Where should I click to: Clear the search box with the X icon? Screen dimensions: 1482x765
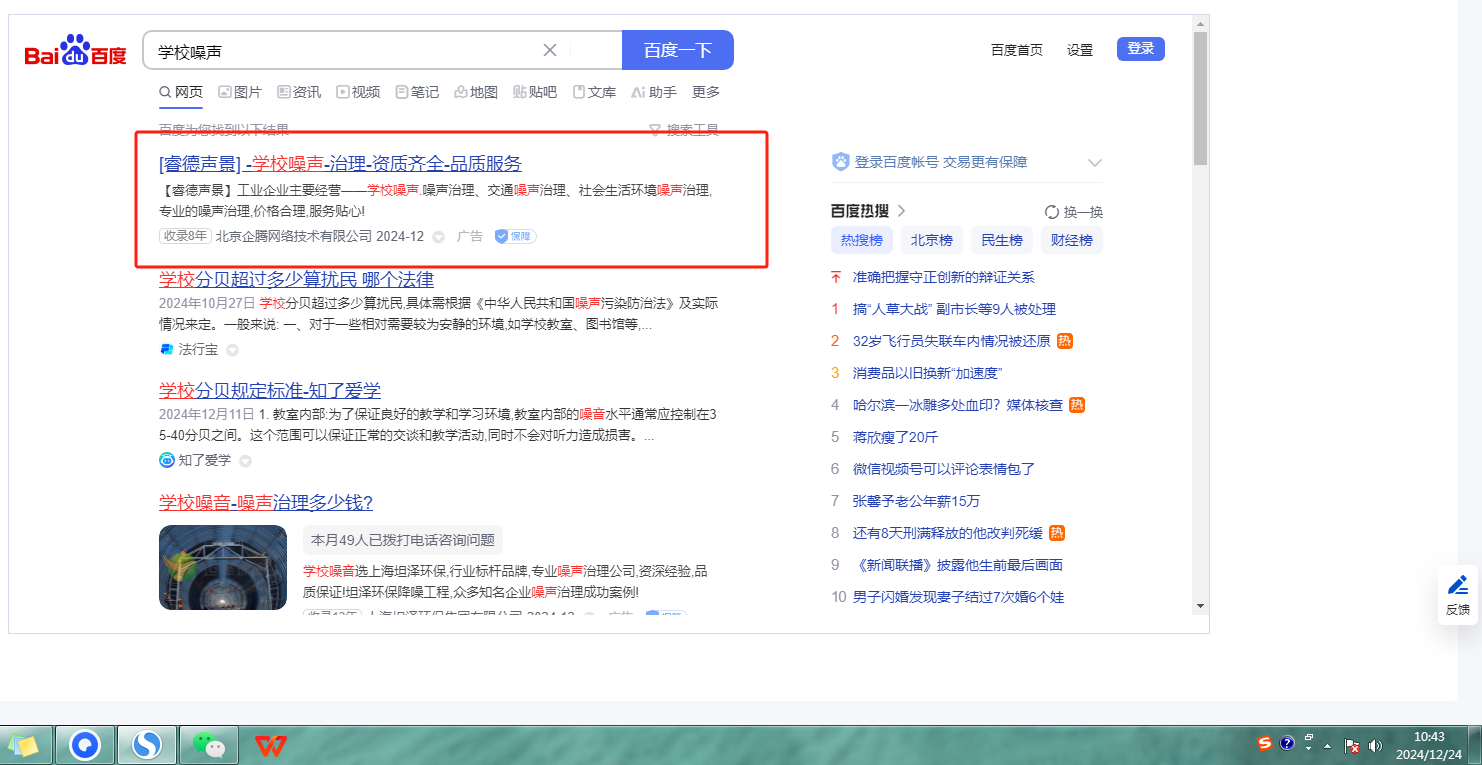click(x=550, y=50)
